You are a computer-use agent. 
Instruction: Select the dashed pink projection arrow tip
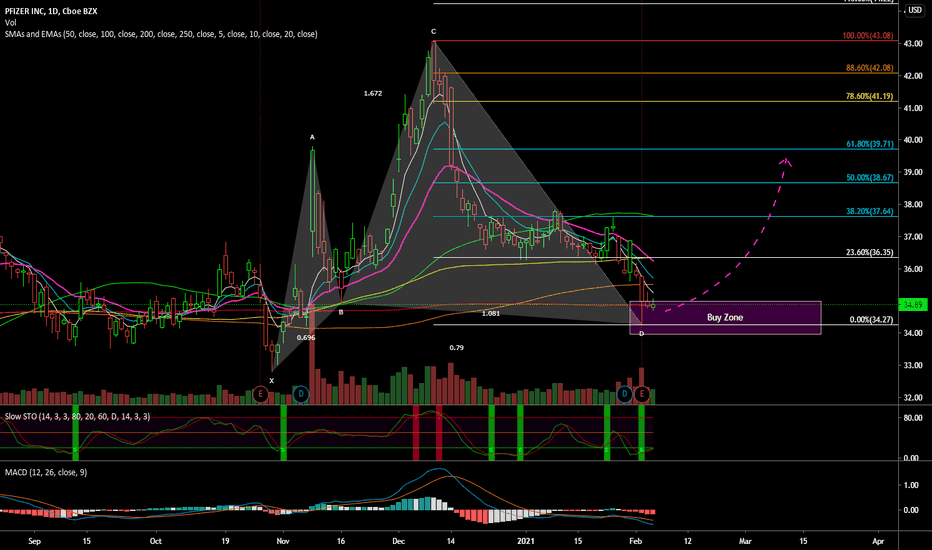pos(786,160)
